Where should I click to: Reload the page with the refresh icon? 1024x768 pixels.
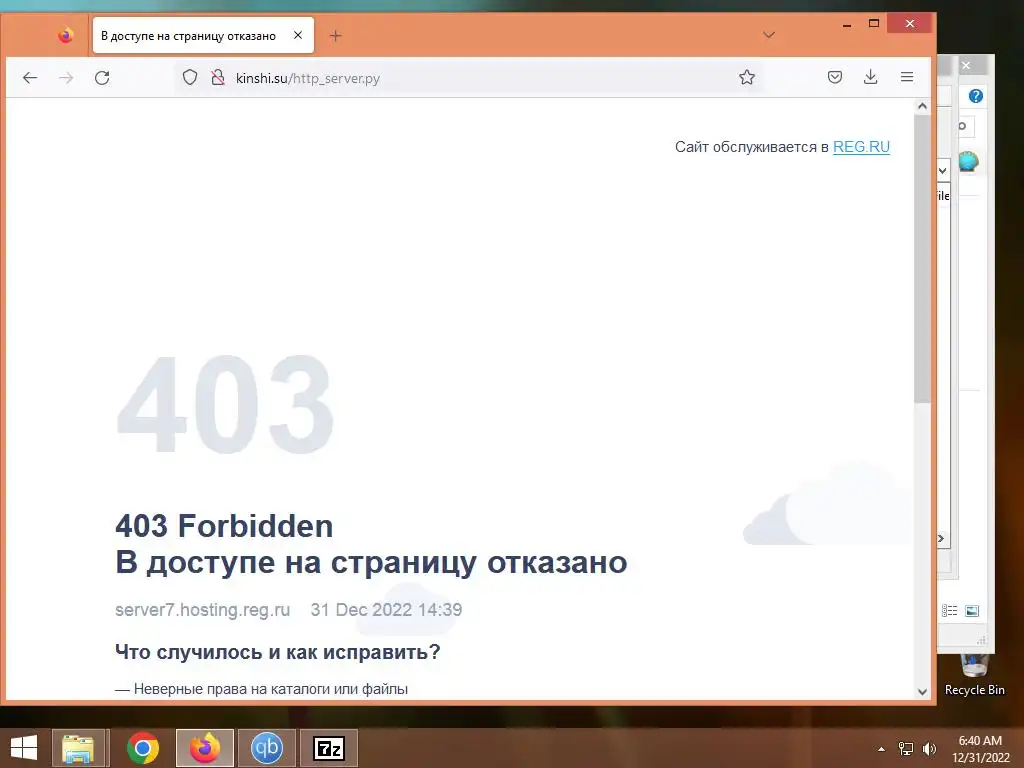pyautogui.click(x=102, y=78)
